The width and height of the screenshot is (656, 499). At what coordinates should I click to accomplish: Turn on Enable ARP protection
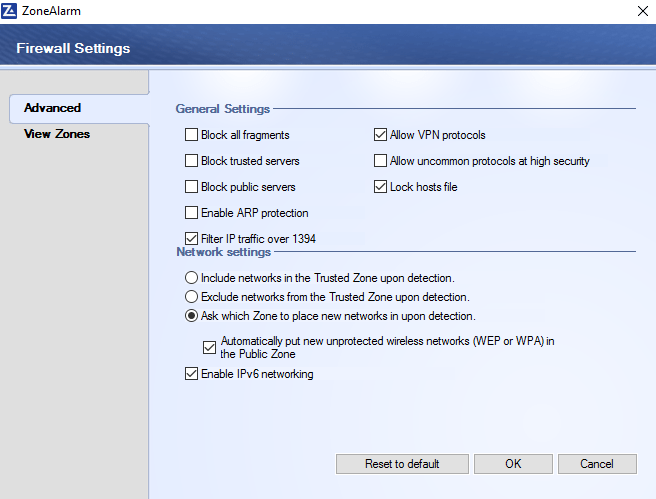point(191,212)
